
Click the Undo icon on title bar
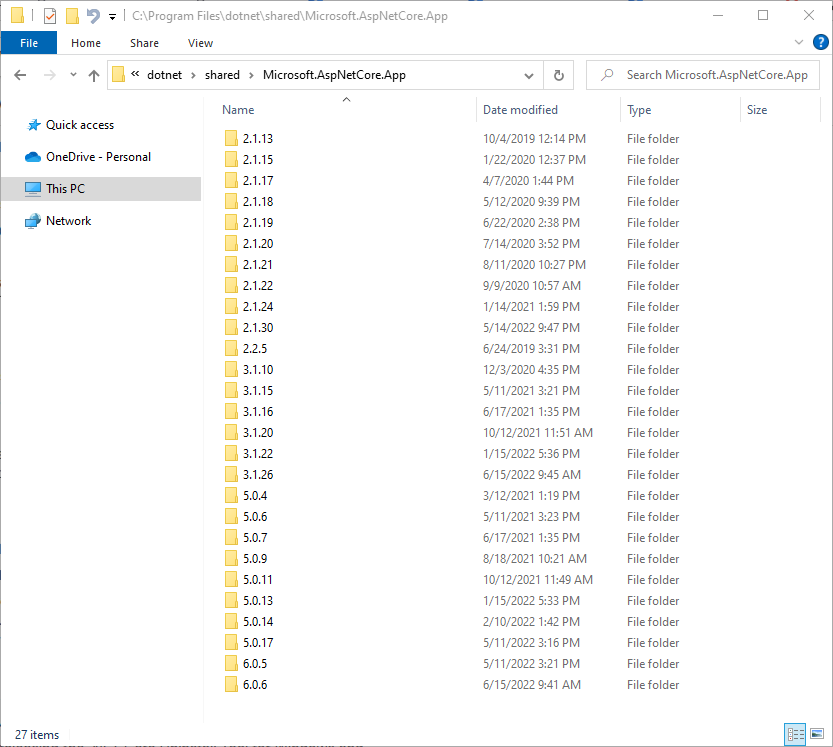pos(93,15)
